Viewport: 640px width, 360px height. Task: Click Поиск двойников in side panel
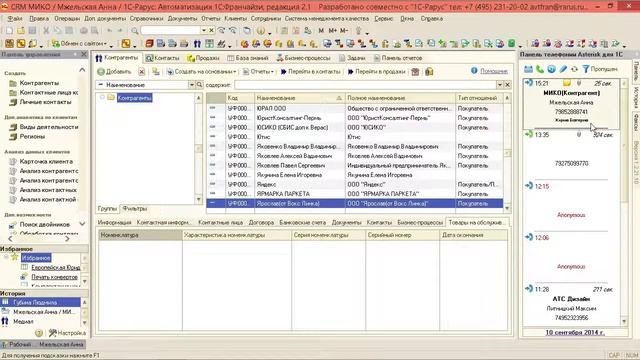click(x=44, y=224)
